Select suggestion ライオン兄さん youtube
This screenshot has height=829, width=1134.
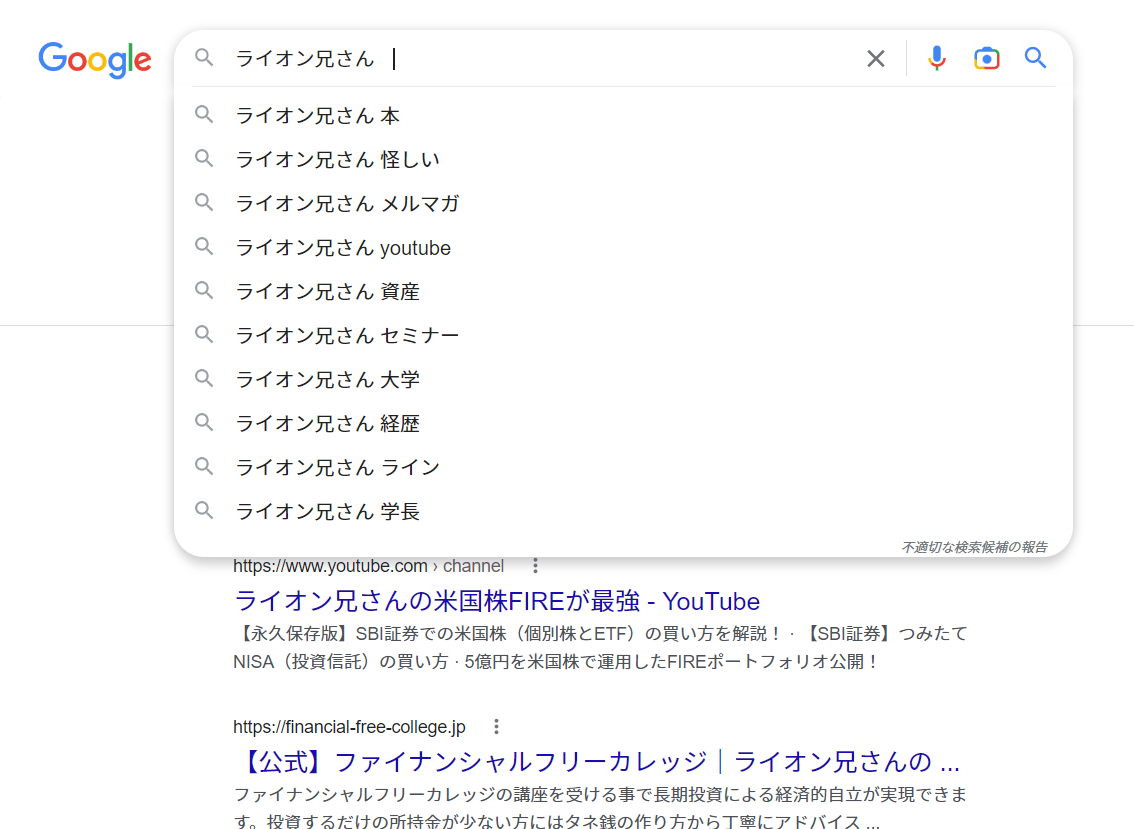623,247
